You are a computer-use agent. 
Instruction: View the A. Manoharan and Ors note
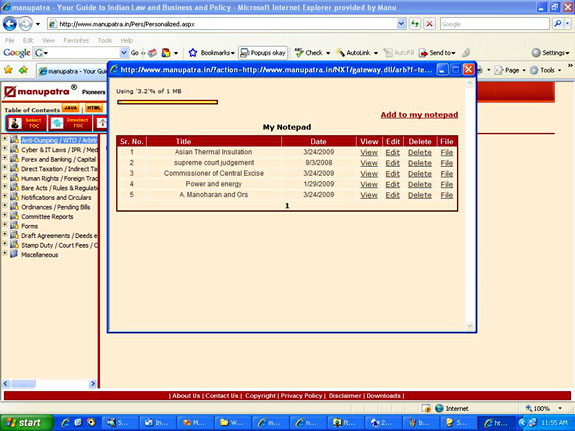[369, 195]
